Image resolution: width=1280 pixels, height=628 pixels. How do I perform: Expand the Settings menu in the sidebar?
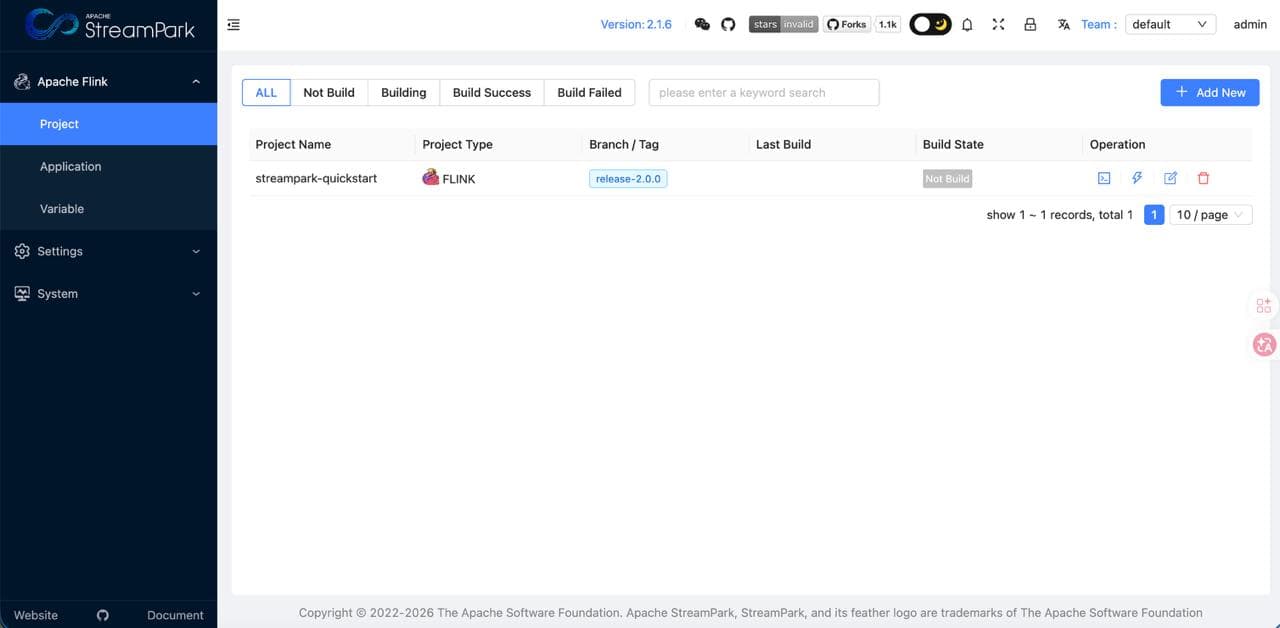pyautogui.click(x=108, y=251)
